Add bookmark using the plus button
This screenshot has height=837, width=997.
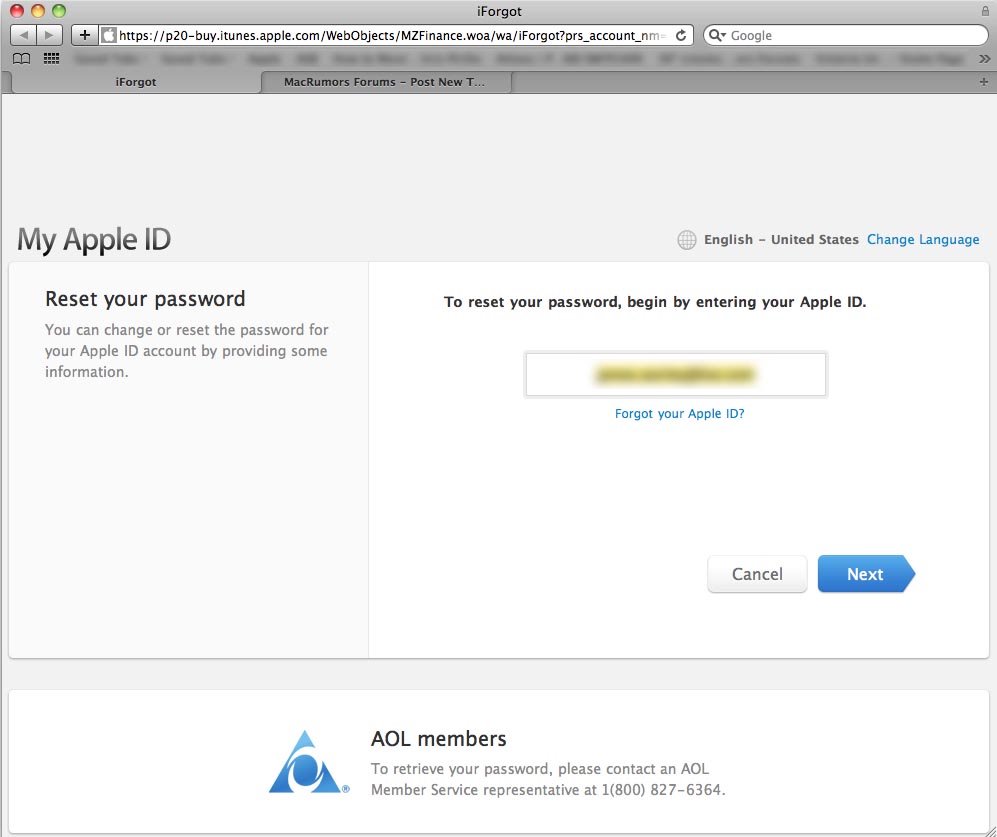click(x=85, y=35)
